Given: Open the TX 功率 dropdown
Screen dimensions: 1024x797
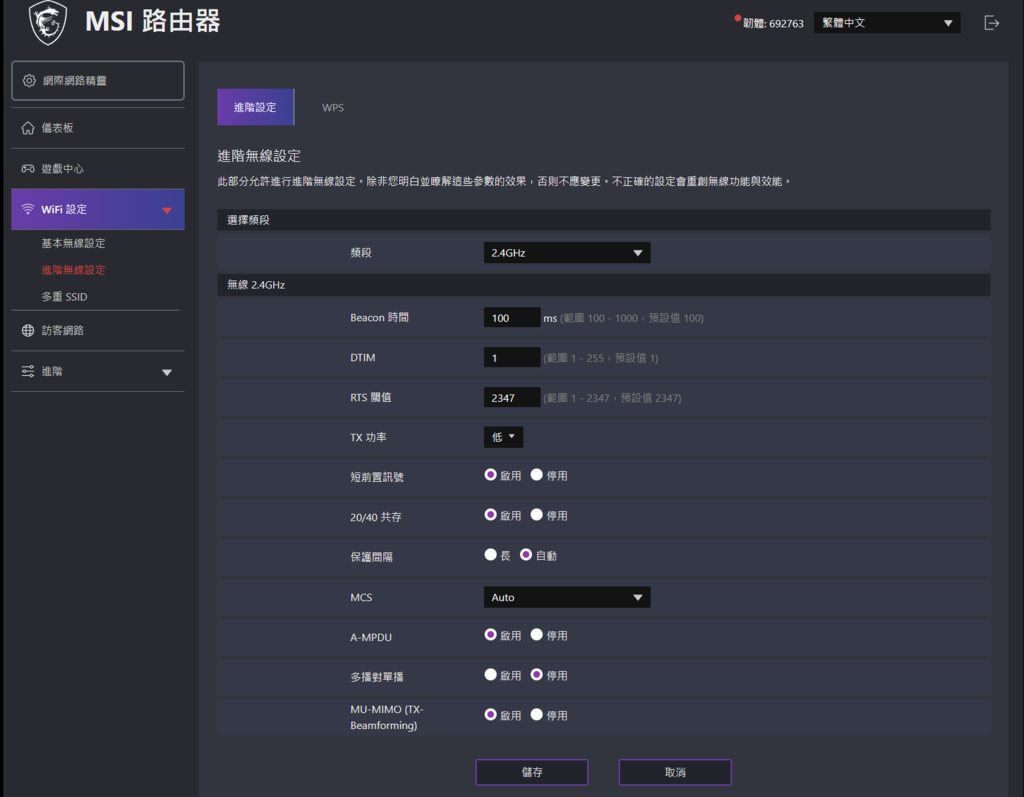Looking at the screenshot, I should pyautogui.click(x=503, y=437).
